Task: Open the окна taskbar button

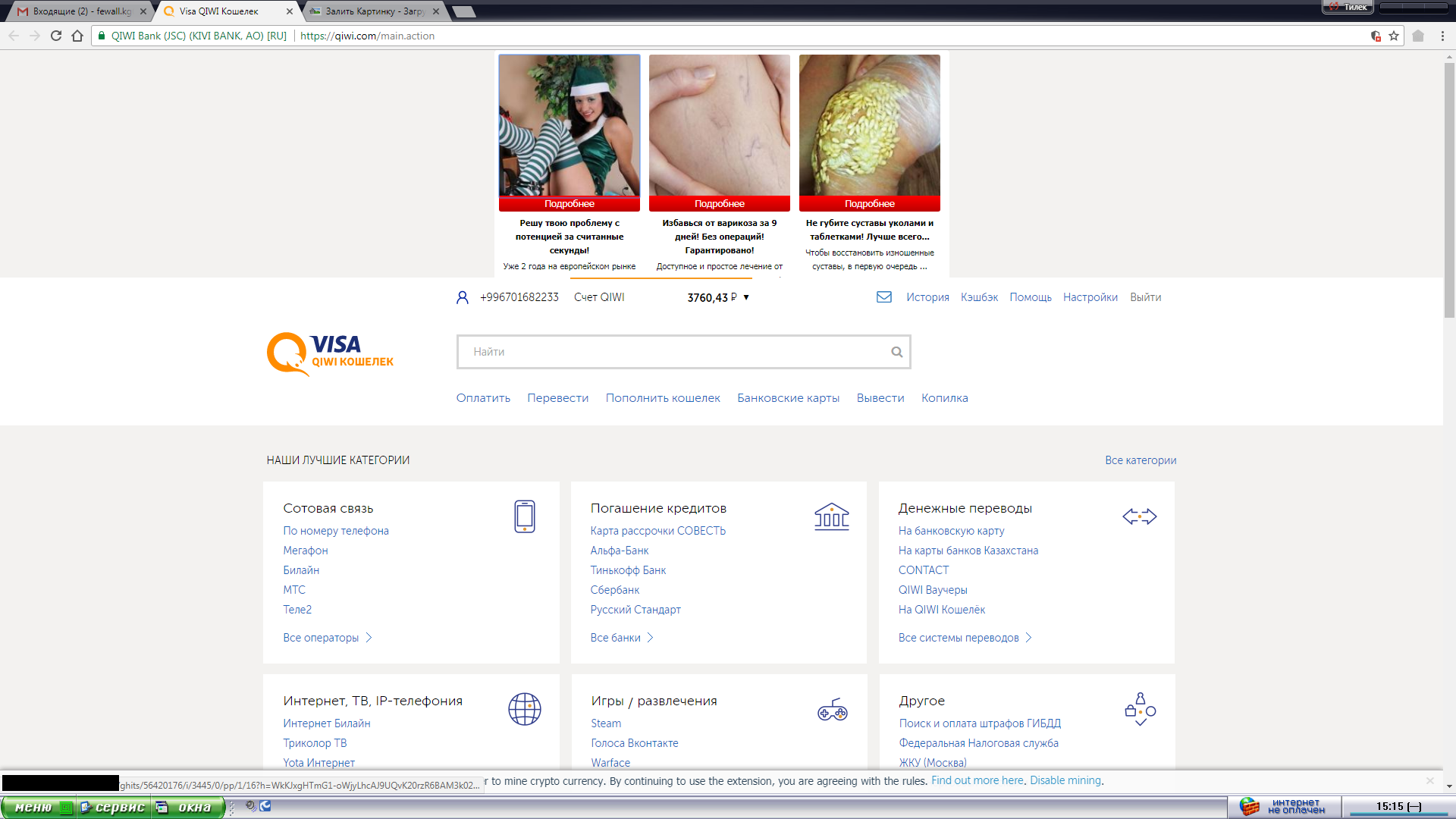Action: pyautogui.click(x=187, y=808)
